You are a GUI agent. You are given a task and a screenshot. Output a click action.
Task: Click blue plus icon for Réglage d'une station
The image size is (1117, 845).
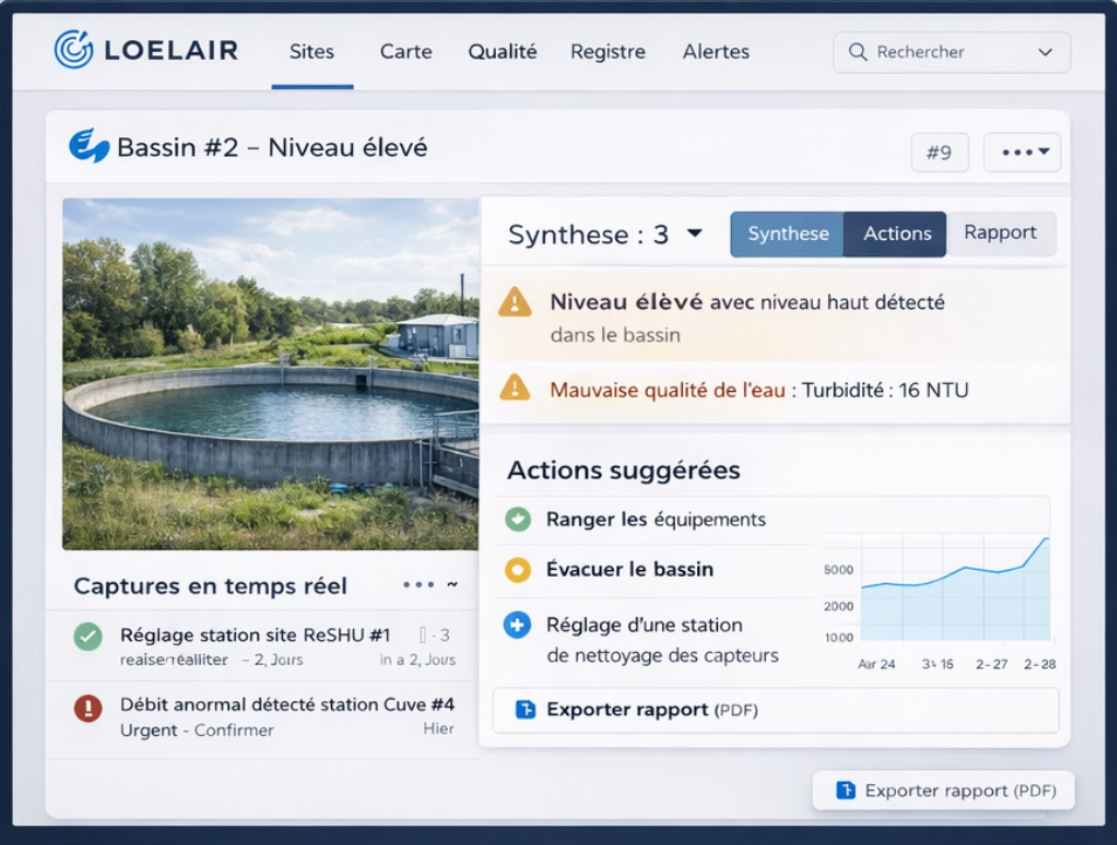point(520,625)
